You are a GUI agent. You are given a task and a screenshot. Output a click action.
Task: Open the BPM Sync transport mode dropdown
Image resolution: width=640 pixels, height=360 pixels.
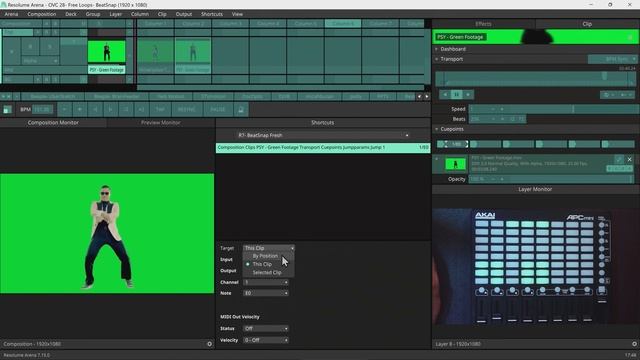coord(612,59)
